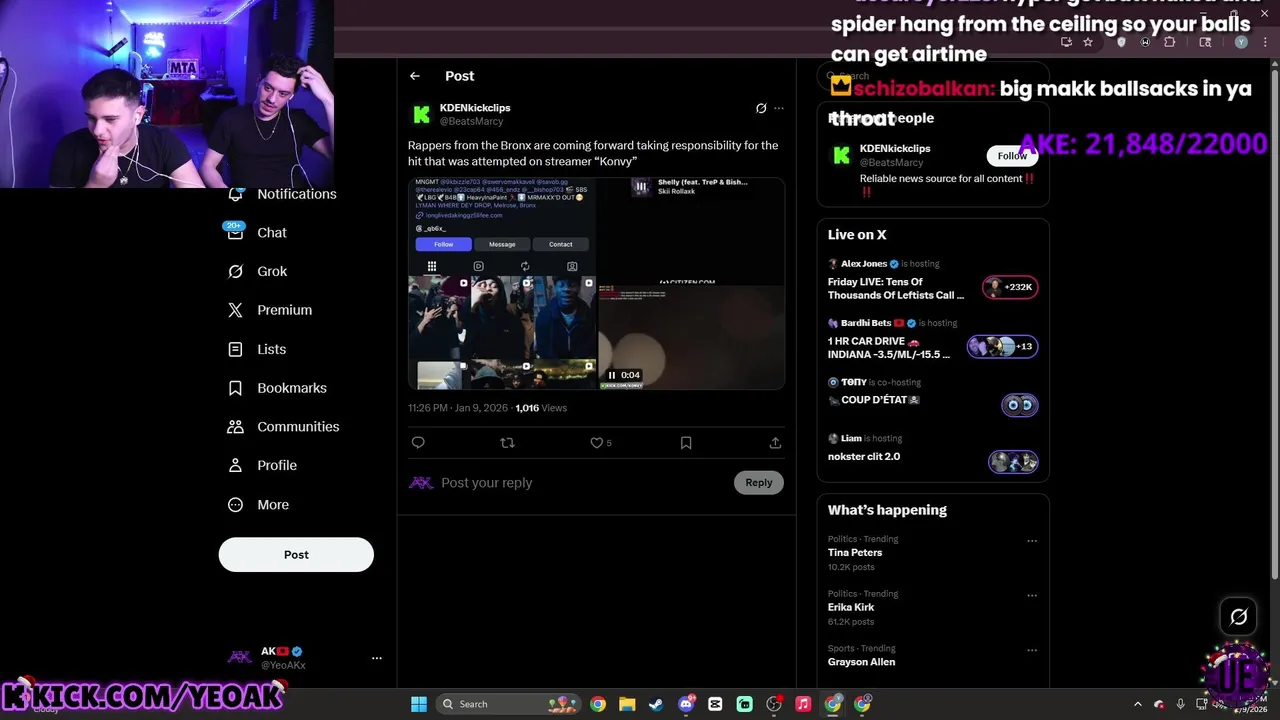Viewport: 1280px width, 720px height.
Task: Open the COUP D'ÉTAT live space
Action: pos(874,400)
